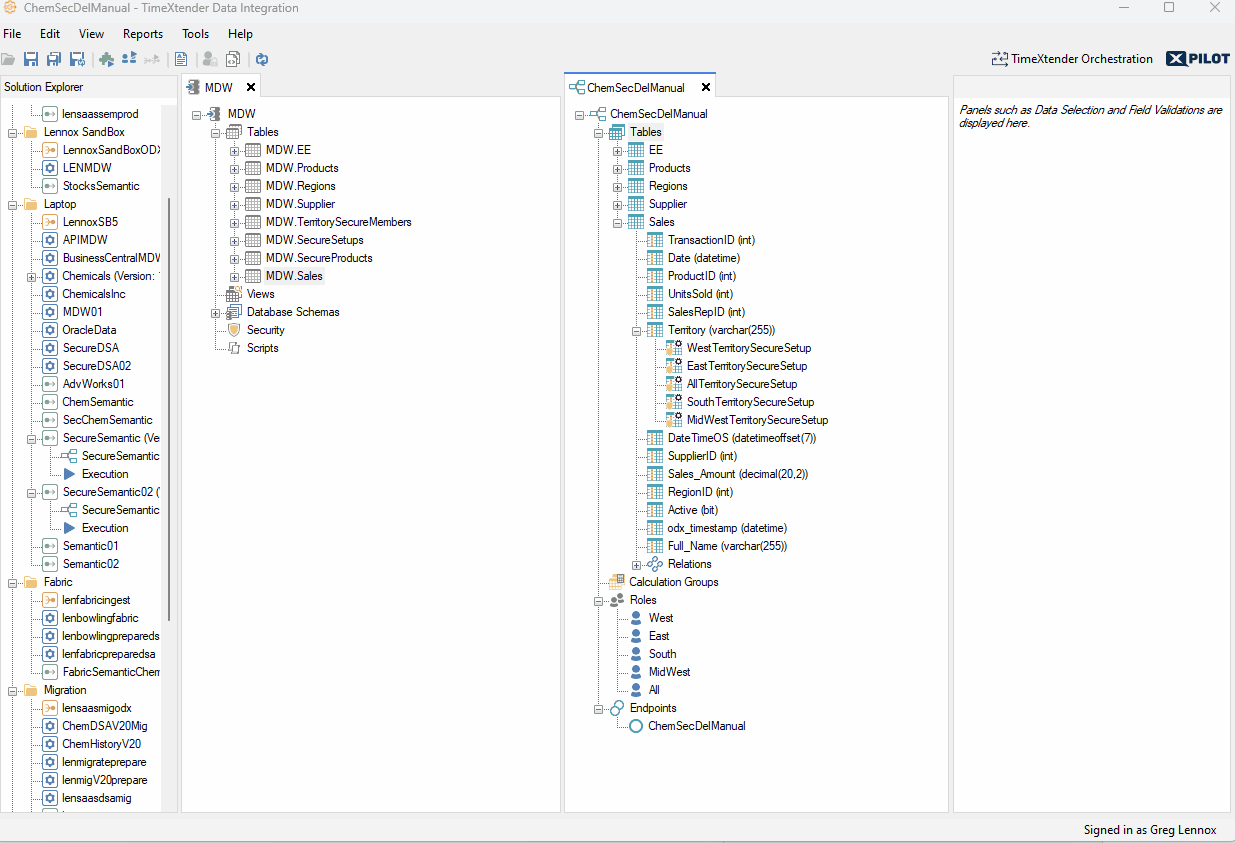Open the View menu
The height and width of the screenshot is (843, 1235).
91,34
